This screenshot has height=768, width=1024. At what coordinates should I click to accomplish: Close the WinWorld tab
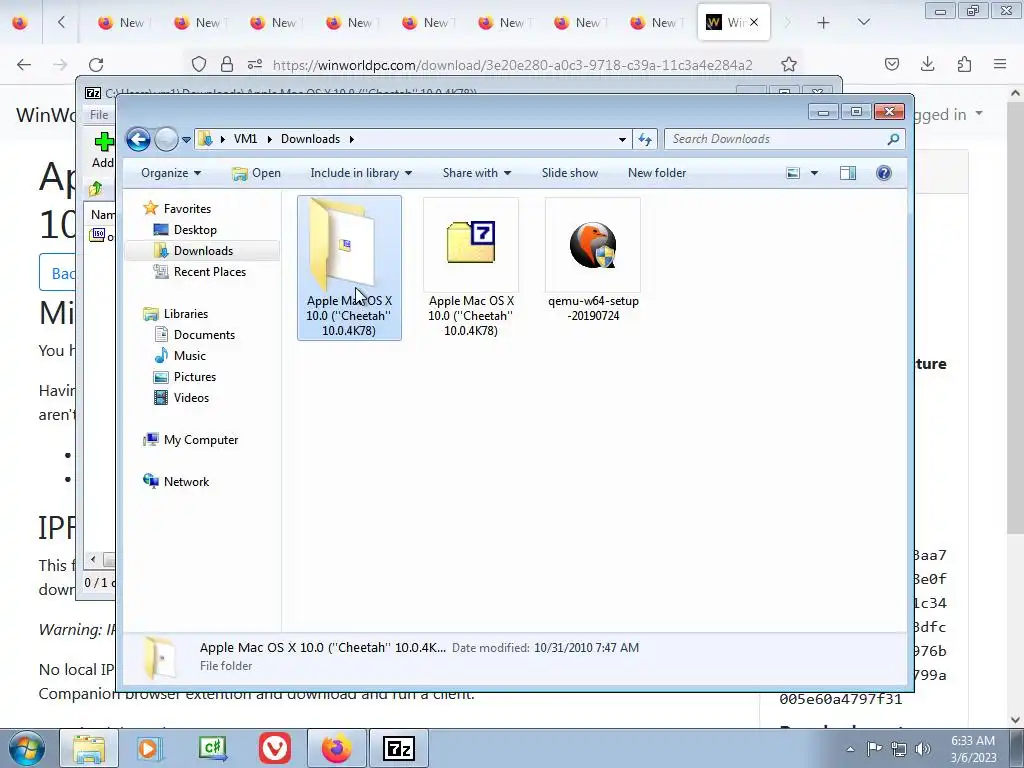pyautogui.click(x=754, y=23)
